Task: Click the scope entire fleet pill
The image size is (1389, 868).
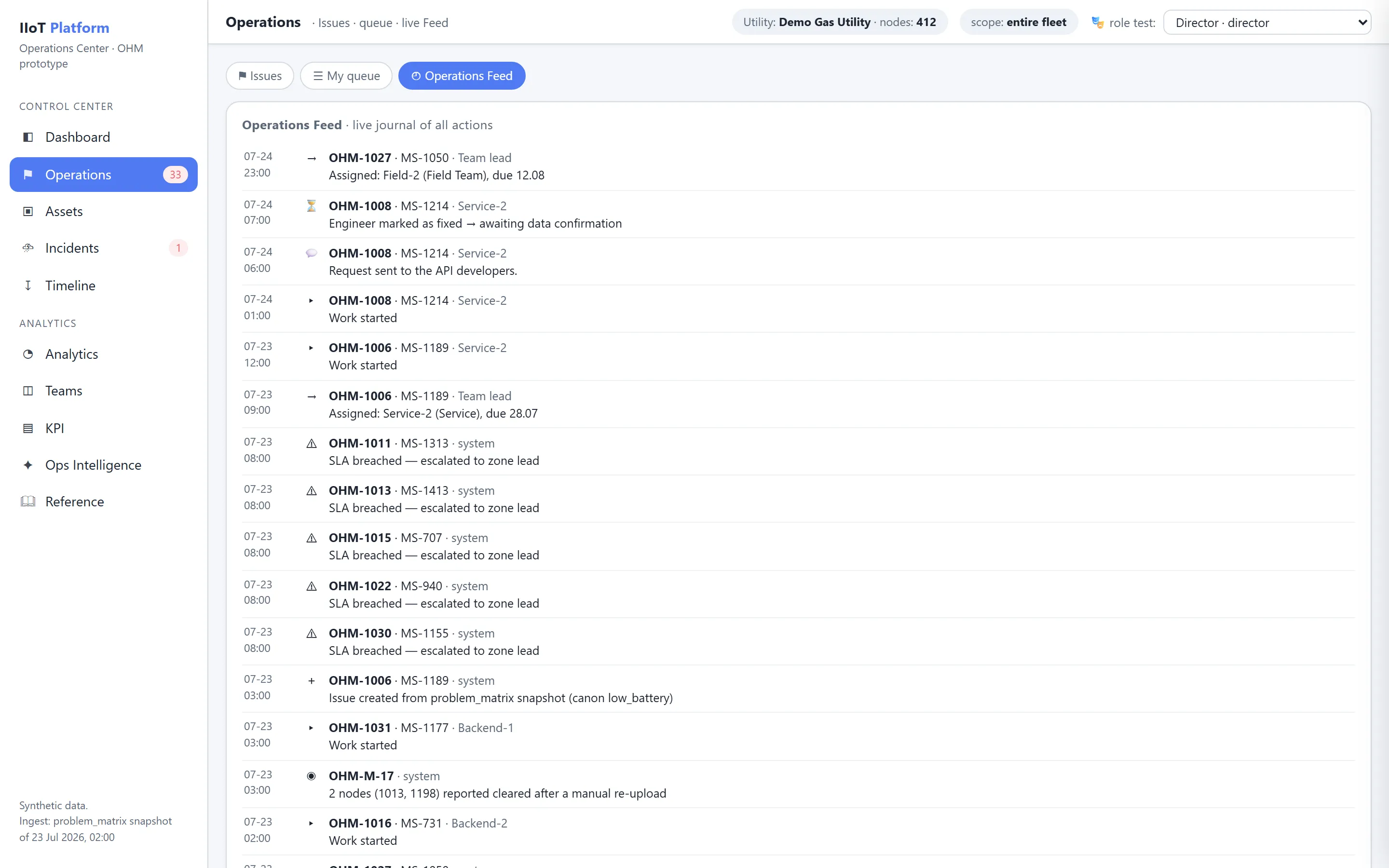Action: [x=1018, y=22]
